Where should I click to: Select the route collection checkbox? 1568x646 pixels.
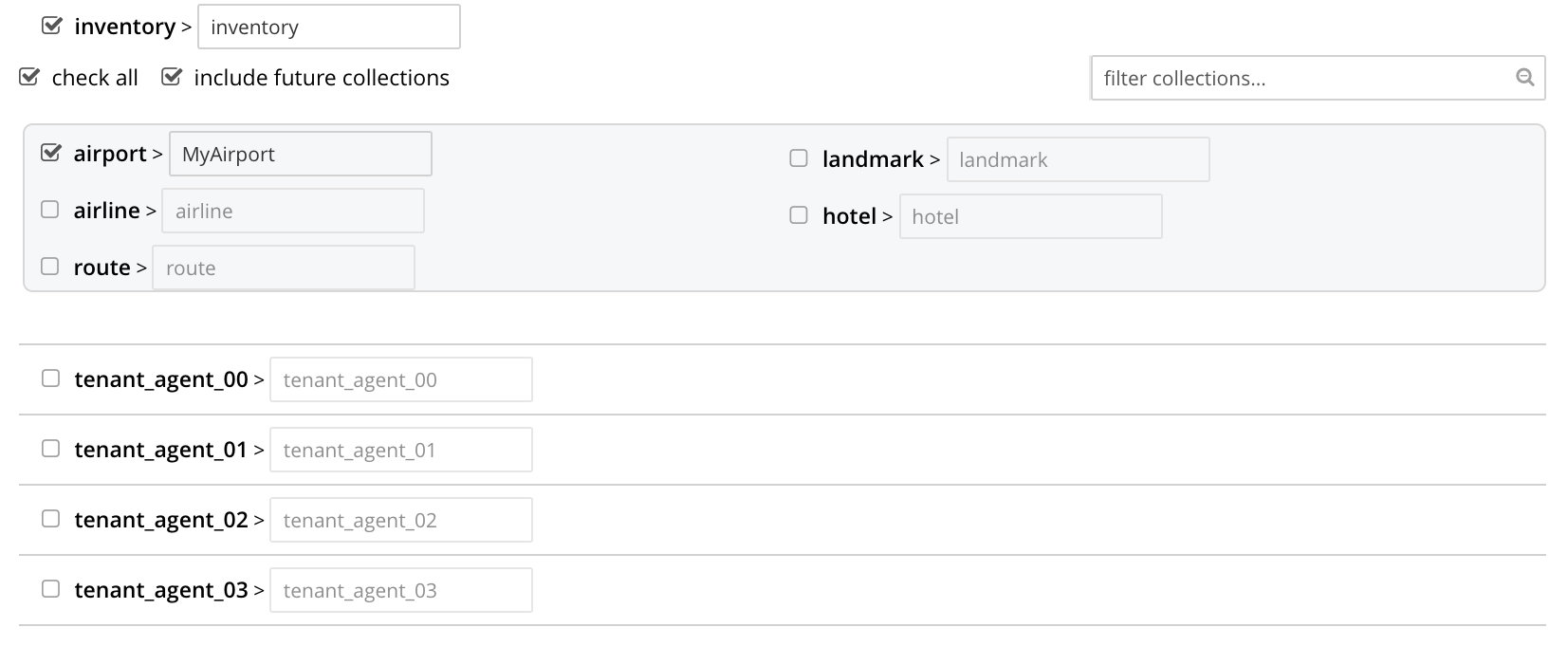[x=50, y=267]
